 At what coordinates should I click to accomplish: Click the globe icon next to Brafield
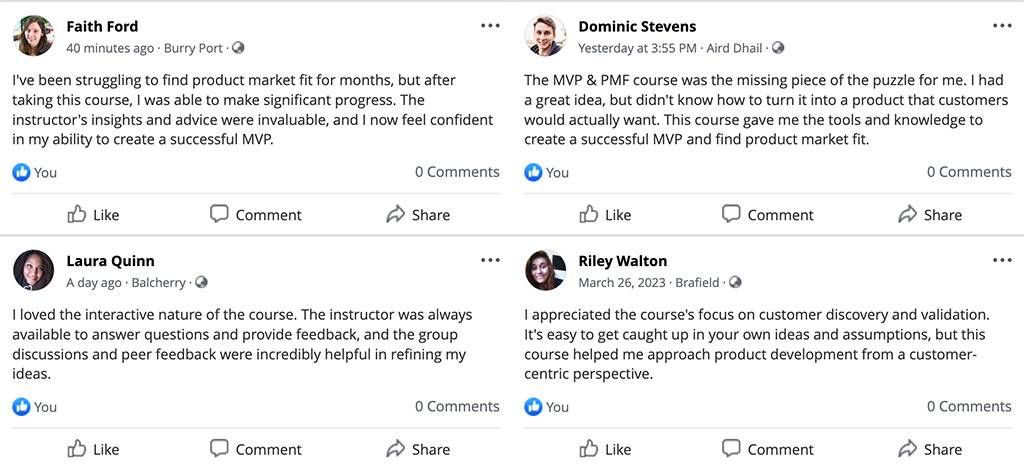[735, 283]
